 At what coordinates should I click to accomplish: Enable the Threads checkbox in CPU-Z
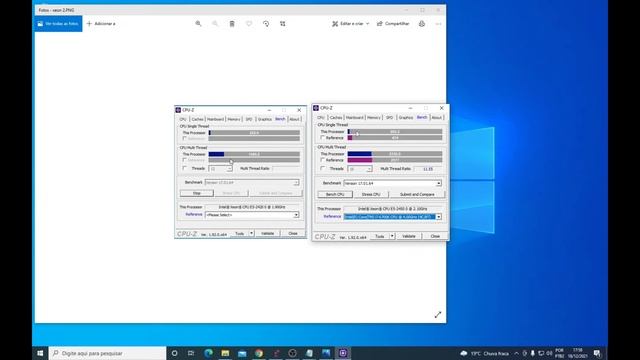point(322,169)
